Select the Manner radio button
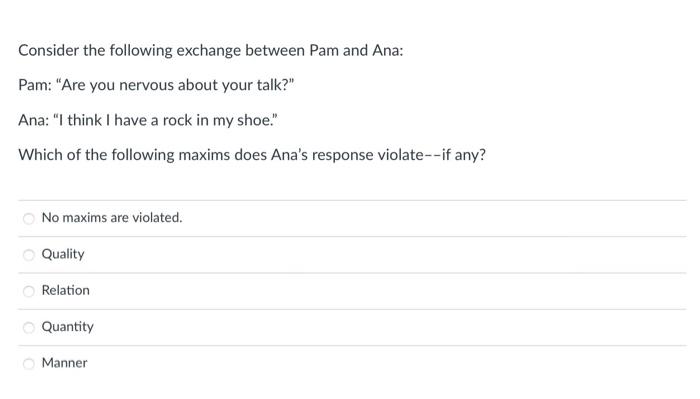The image size is (700, 399). click(29, 364)
